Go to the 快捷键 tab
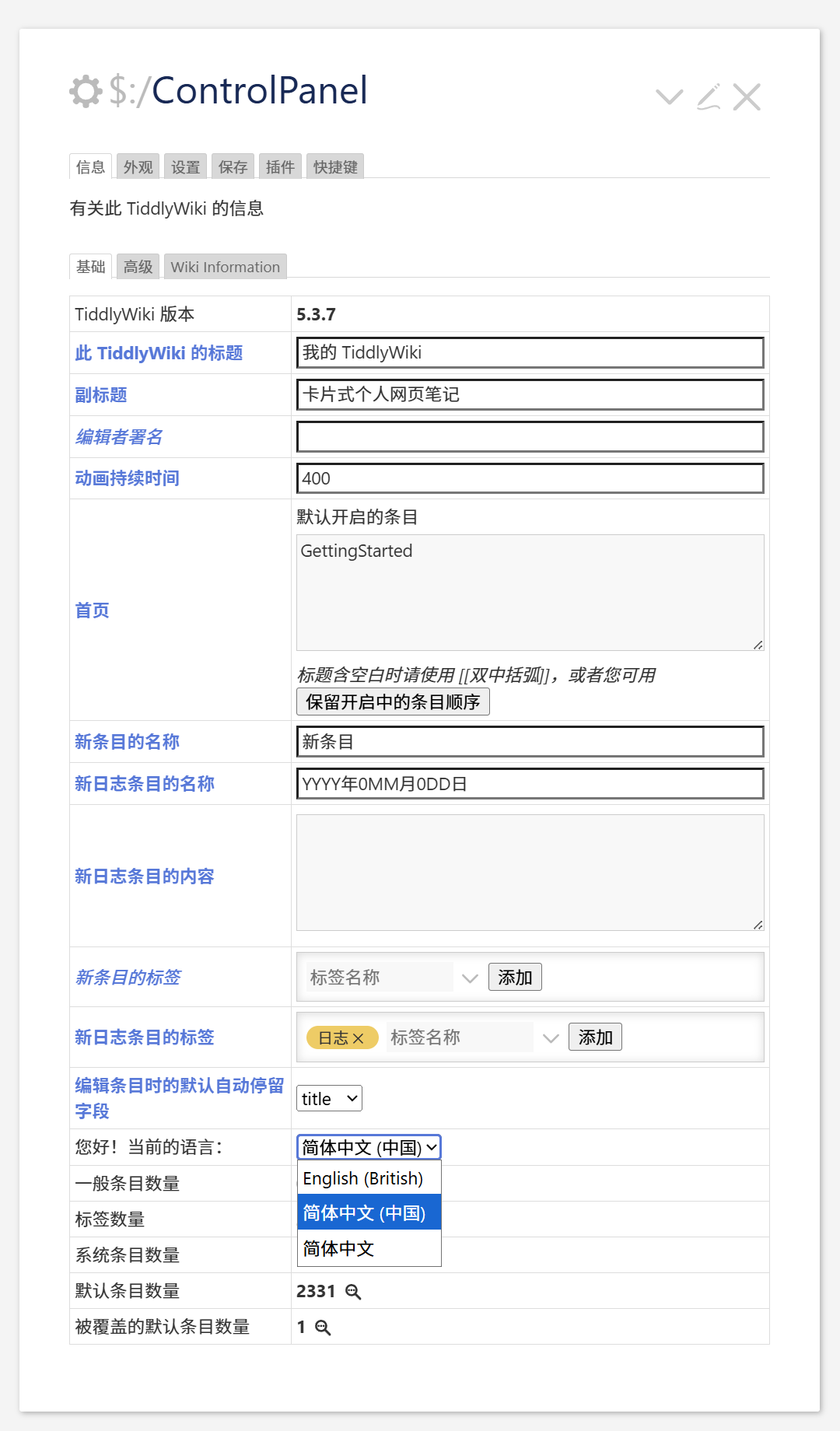This screenshot has height=1431, width=840. tap(335, 166)
